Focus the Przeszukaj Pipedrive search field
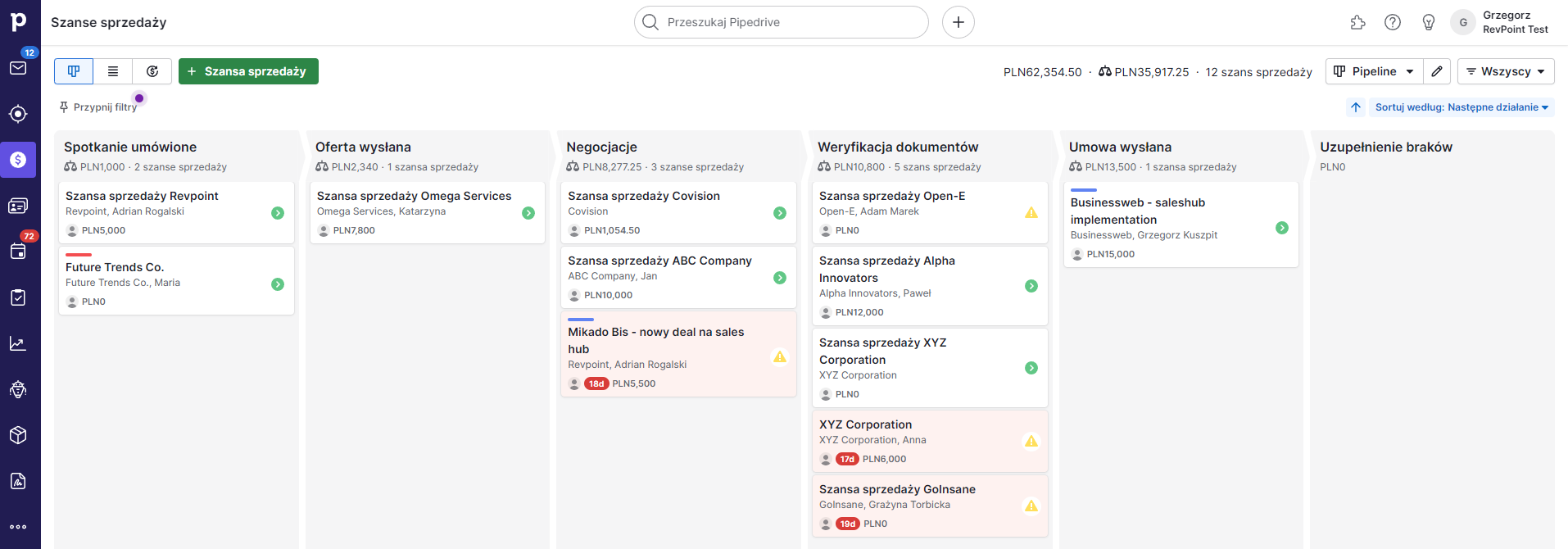 782,22
